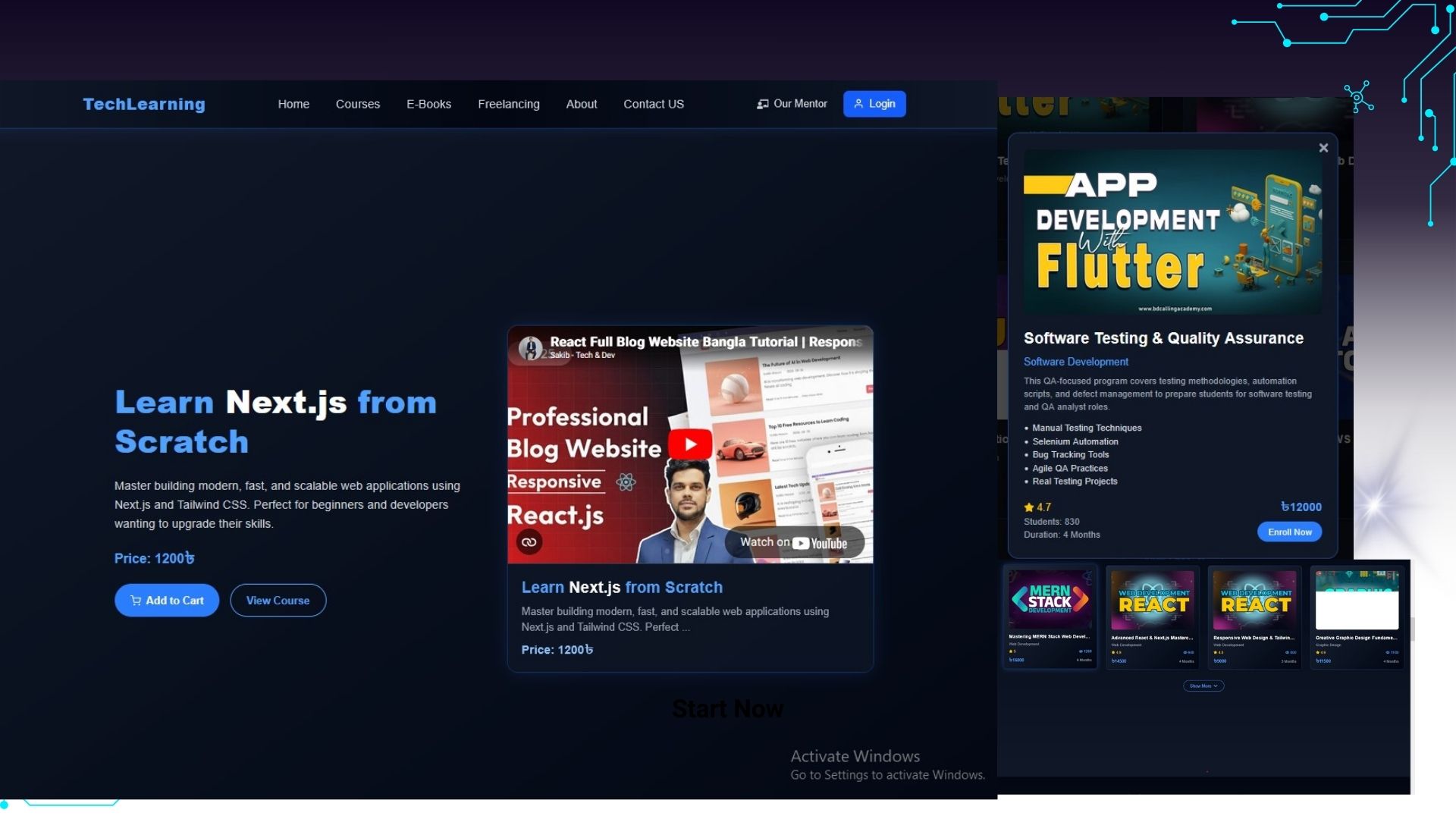Open the Contact US page
This screenshot has width=1456, height=819.
point(653,104)
